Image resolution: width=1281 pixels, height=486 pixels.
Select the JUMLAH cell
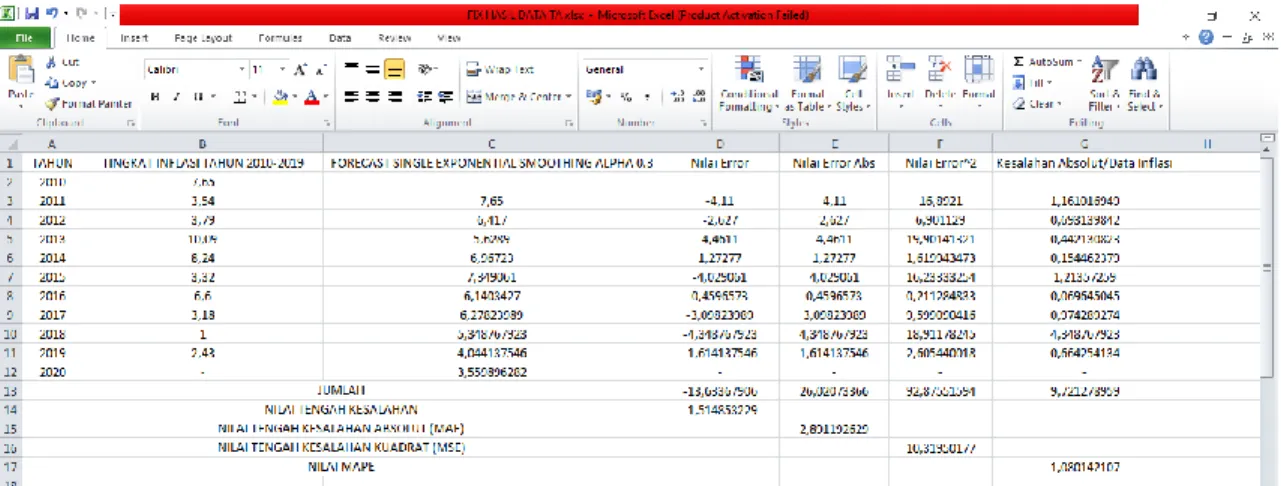(342, 391)
